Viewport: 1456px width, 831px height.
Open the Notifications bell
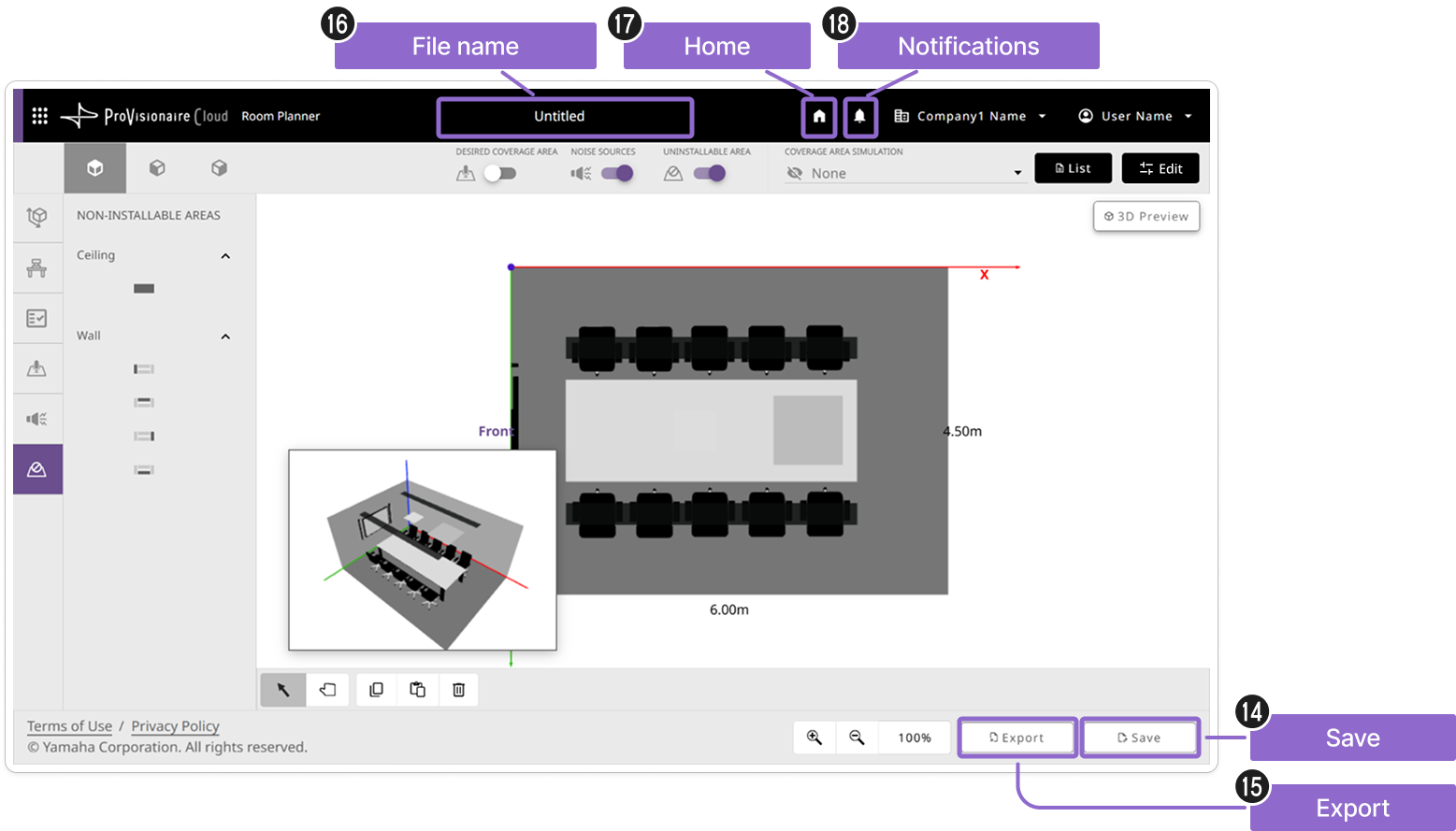[x=859, y=117]
